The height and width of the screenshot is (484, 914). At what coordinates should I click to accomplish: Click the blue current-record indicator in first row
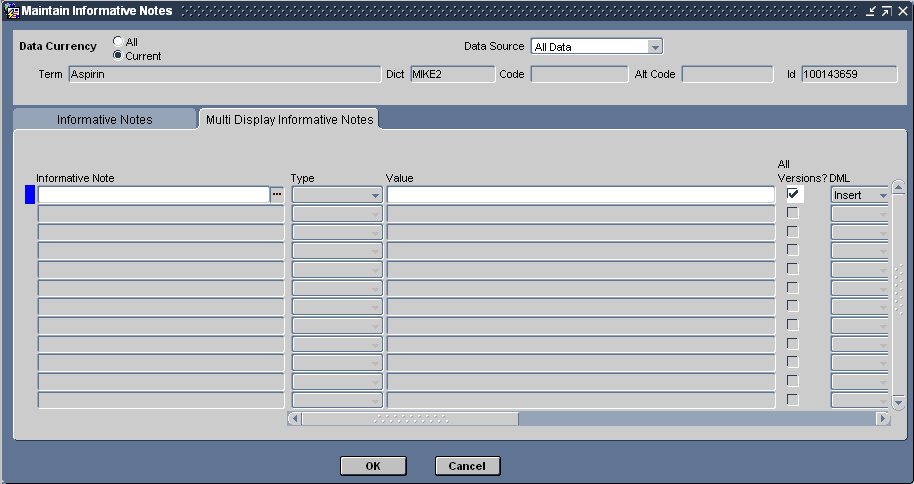(x=30, y=195)
